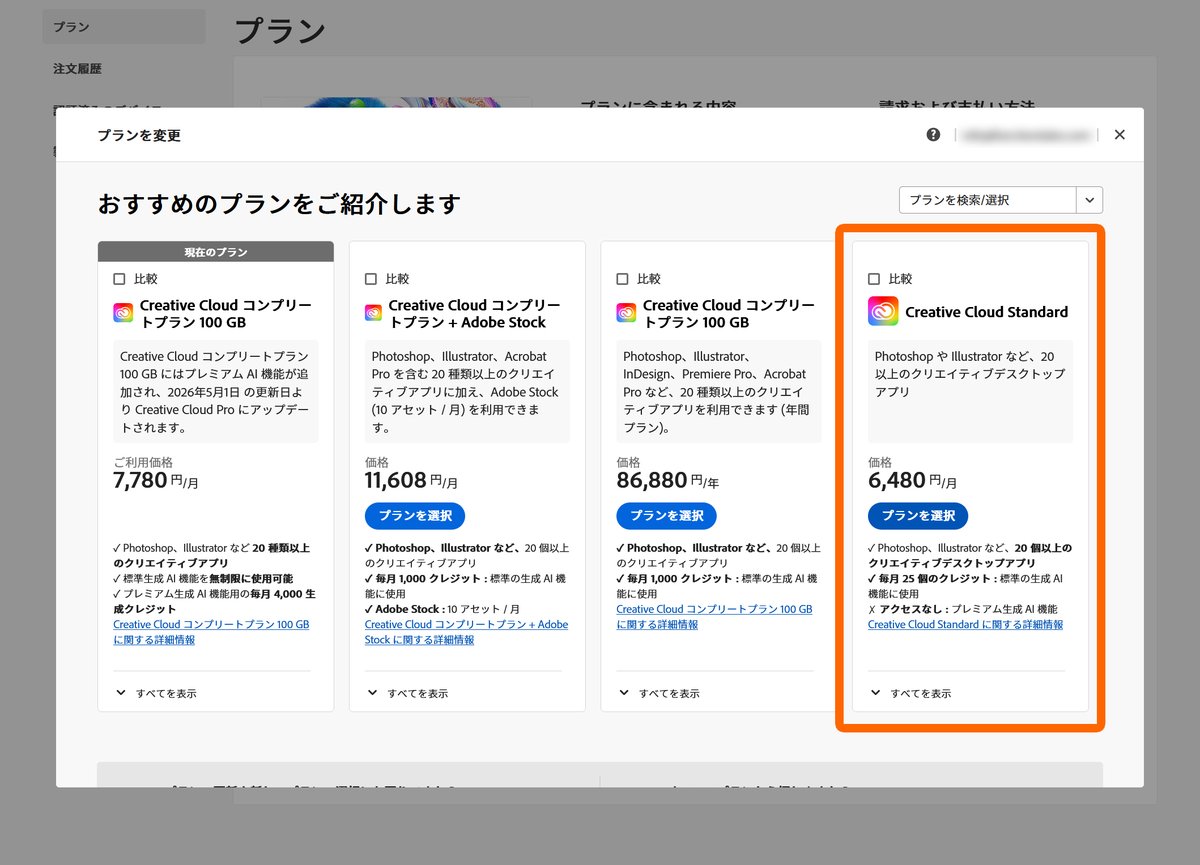Select plan button for 86,880円 yearly plan
1200x865 pixels.
point(667,516)
